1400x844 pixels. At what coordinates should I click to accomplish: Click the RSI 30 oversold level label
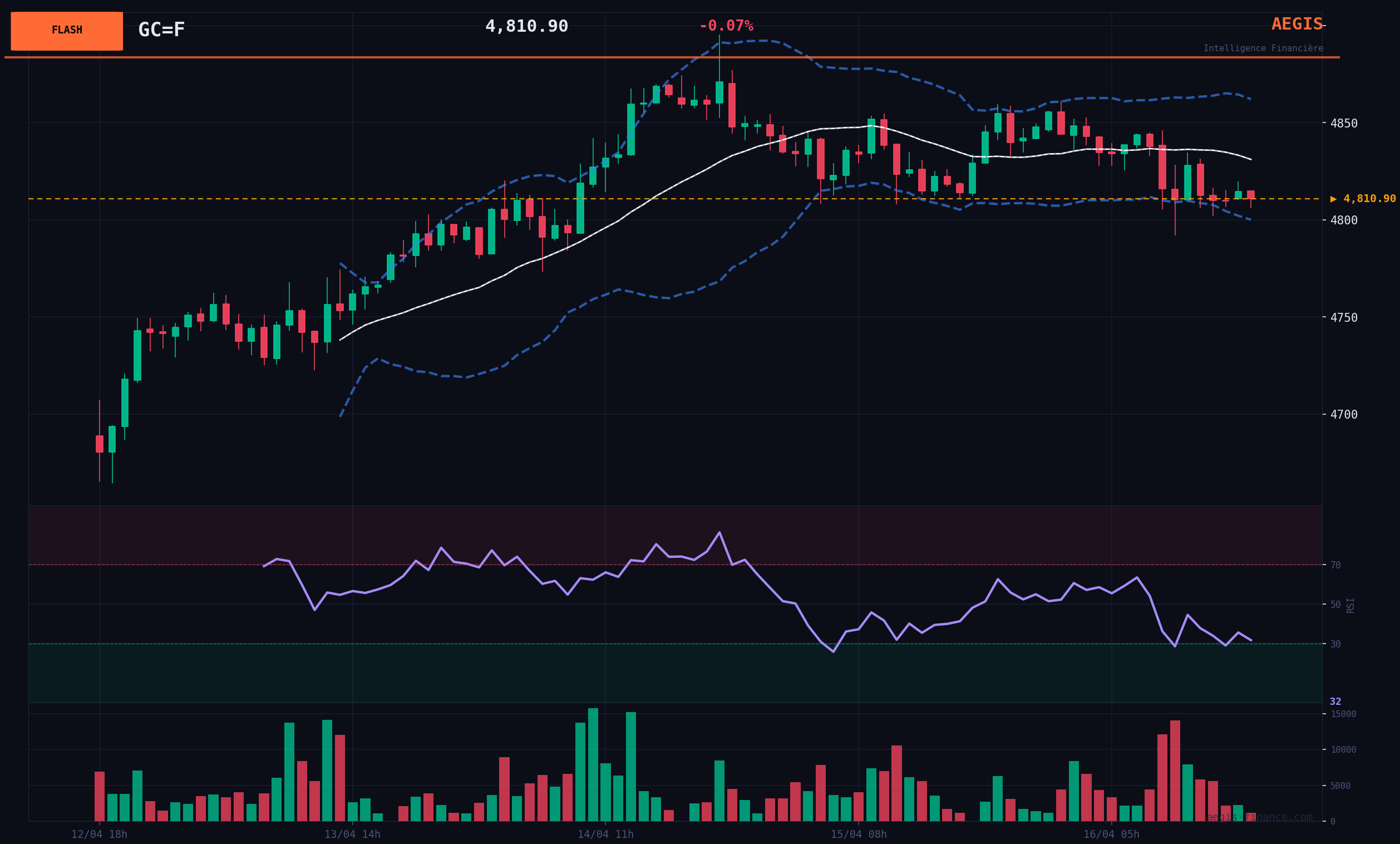(x=1335, y=644)
